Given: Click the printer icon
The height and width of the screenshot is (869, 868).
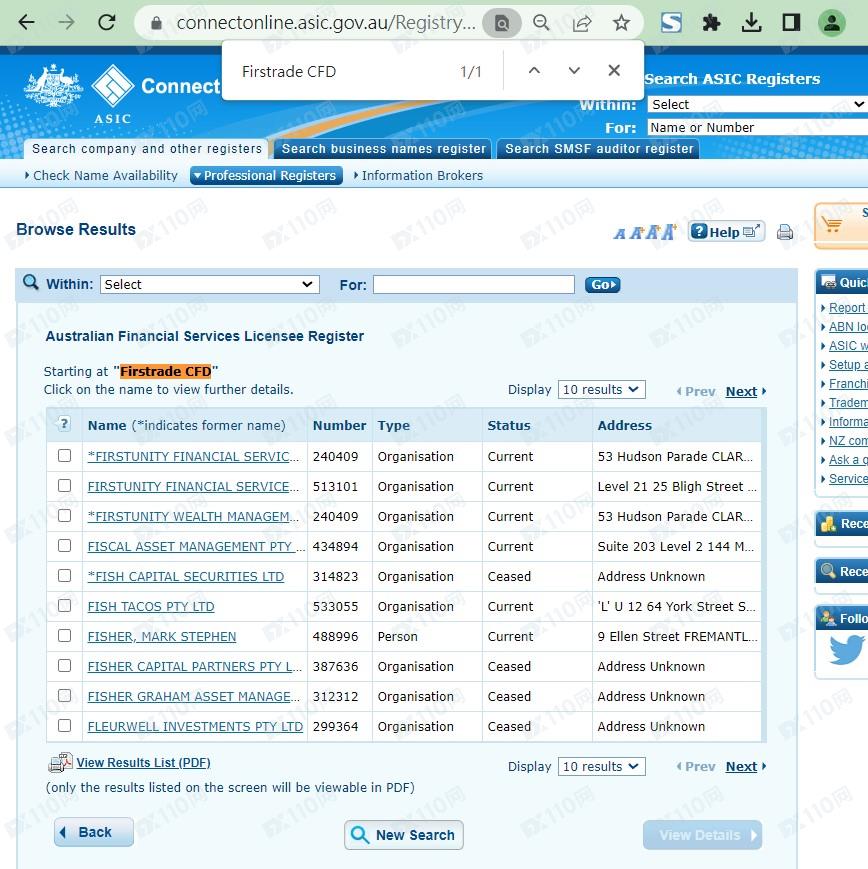Looking at the screenshot, I should [785, 232].
